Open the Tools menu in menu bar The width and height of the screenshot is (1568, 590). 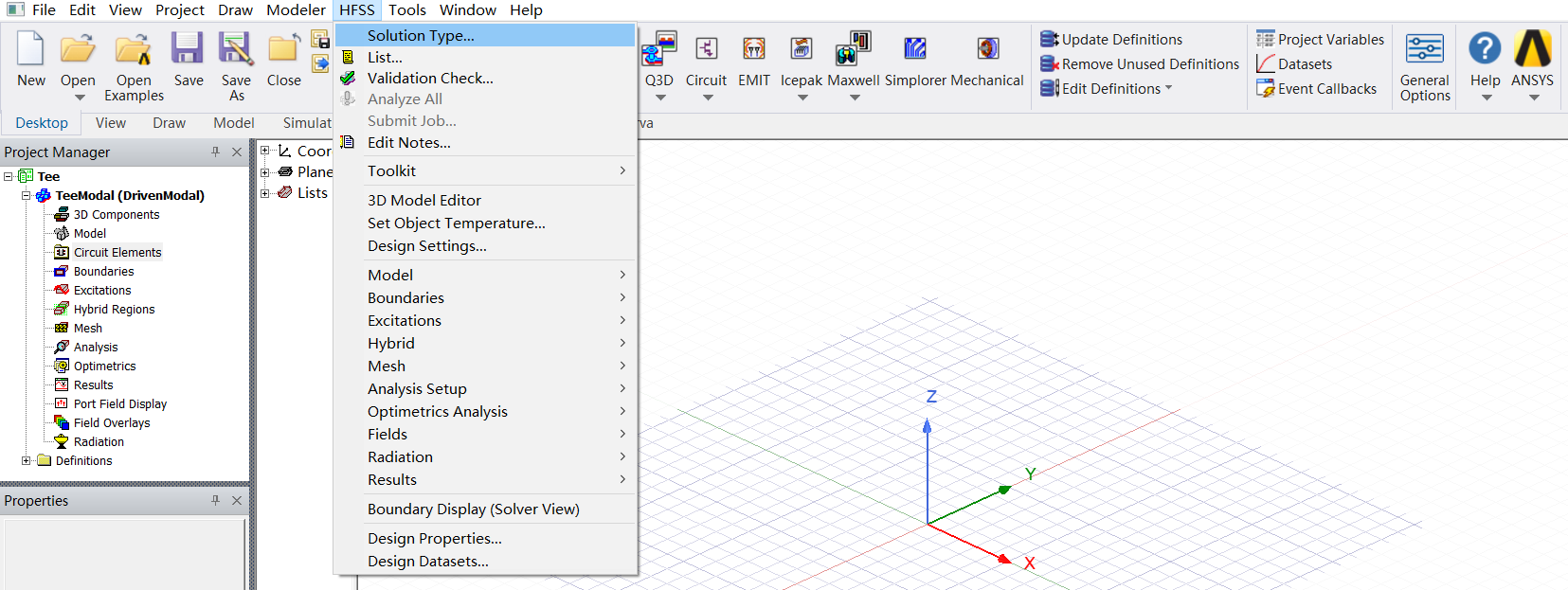pyautogui.click(x=407, y=9)
